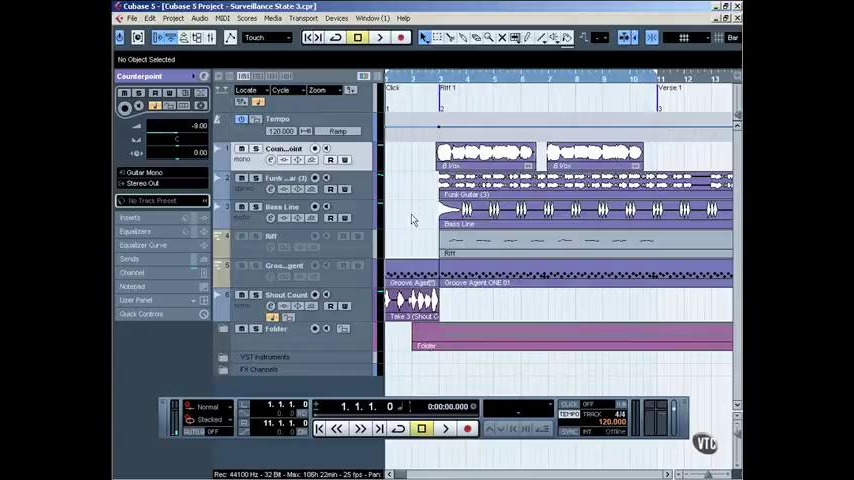Open the MIDI menu
This screenshot has width=854, height=480.
[x=222, y=18]
